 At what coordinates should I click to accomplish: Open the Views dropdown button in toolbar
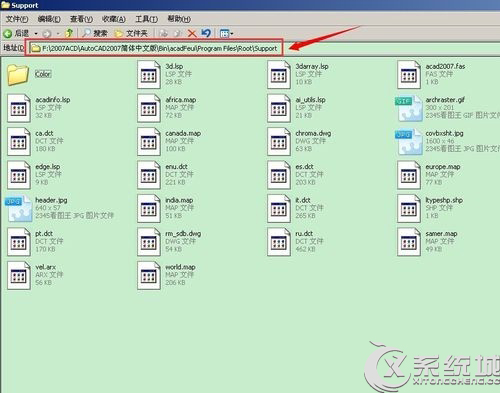coord(227,33)
